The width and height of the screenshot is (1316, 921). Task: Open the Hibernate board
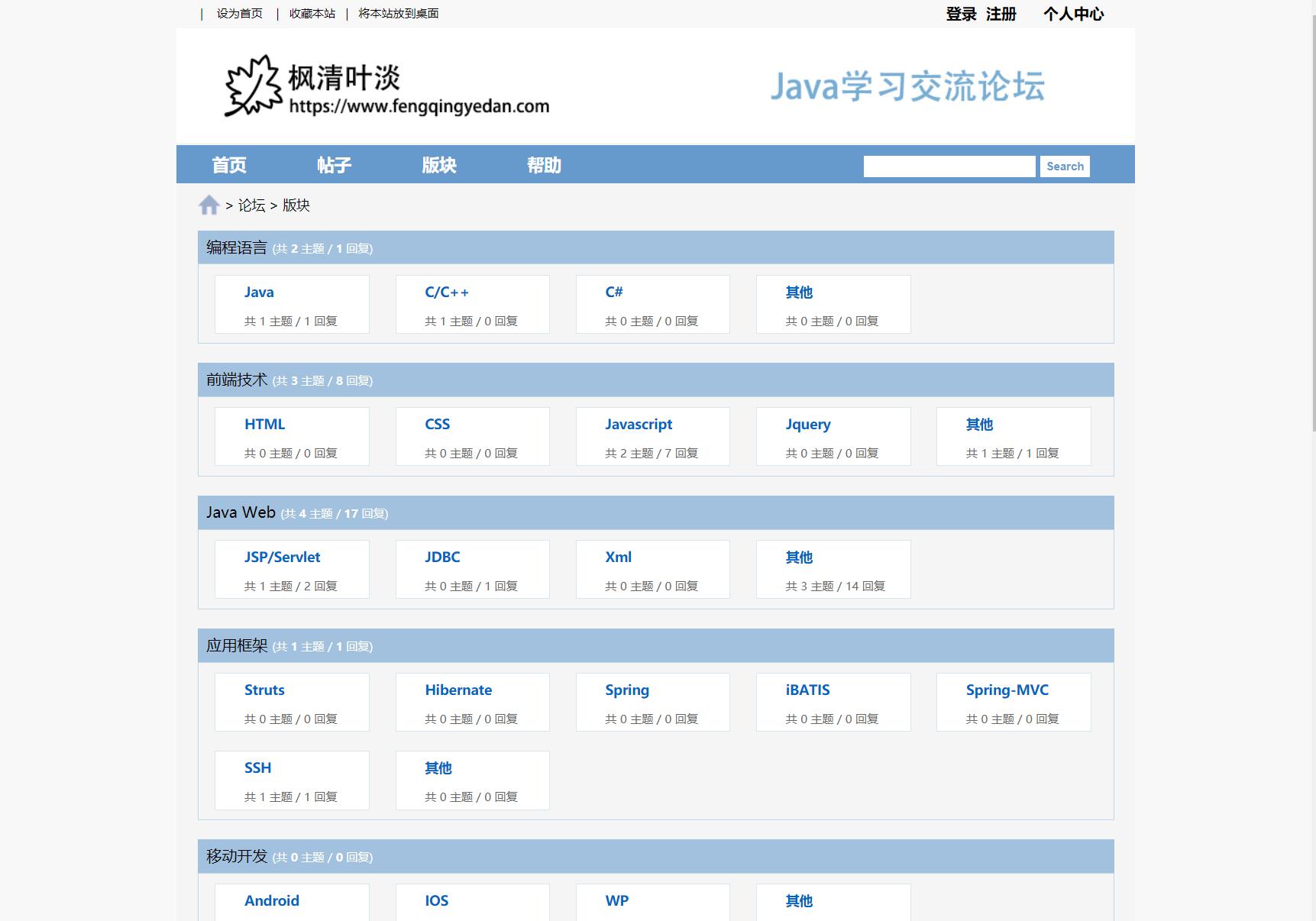click(458, 690)
